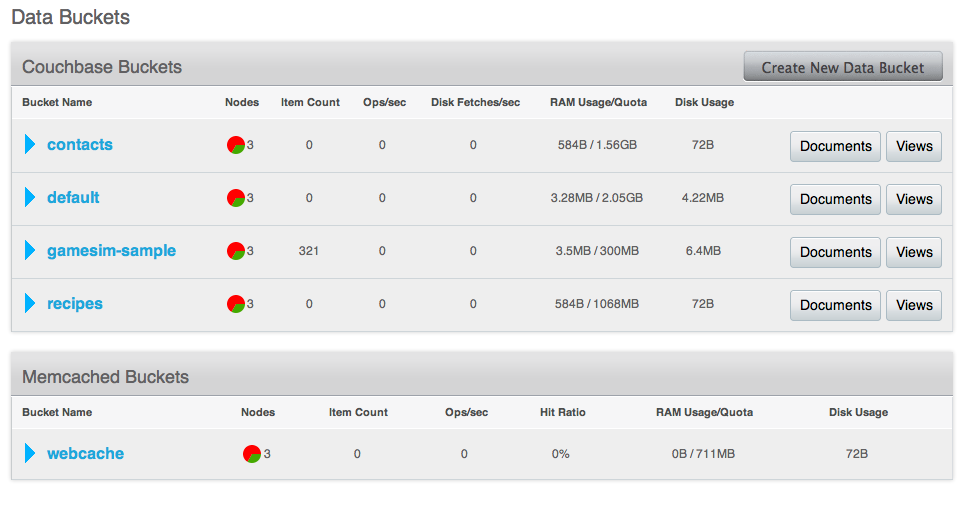Expand the gamesim-sample bucket disclosure triangle
Screen dimensions: 969x513
(30, 250)
